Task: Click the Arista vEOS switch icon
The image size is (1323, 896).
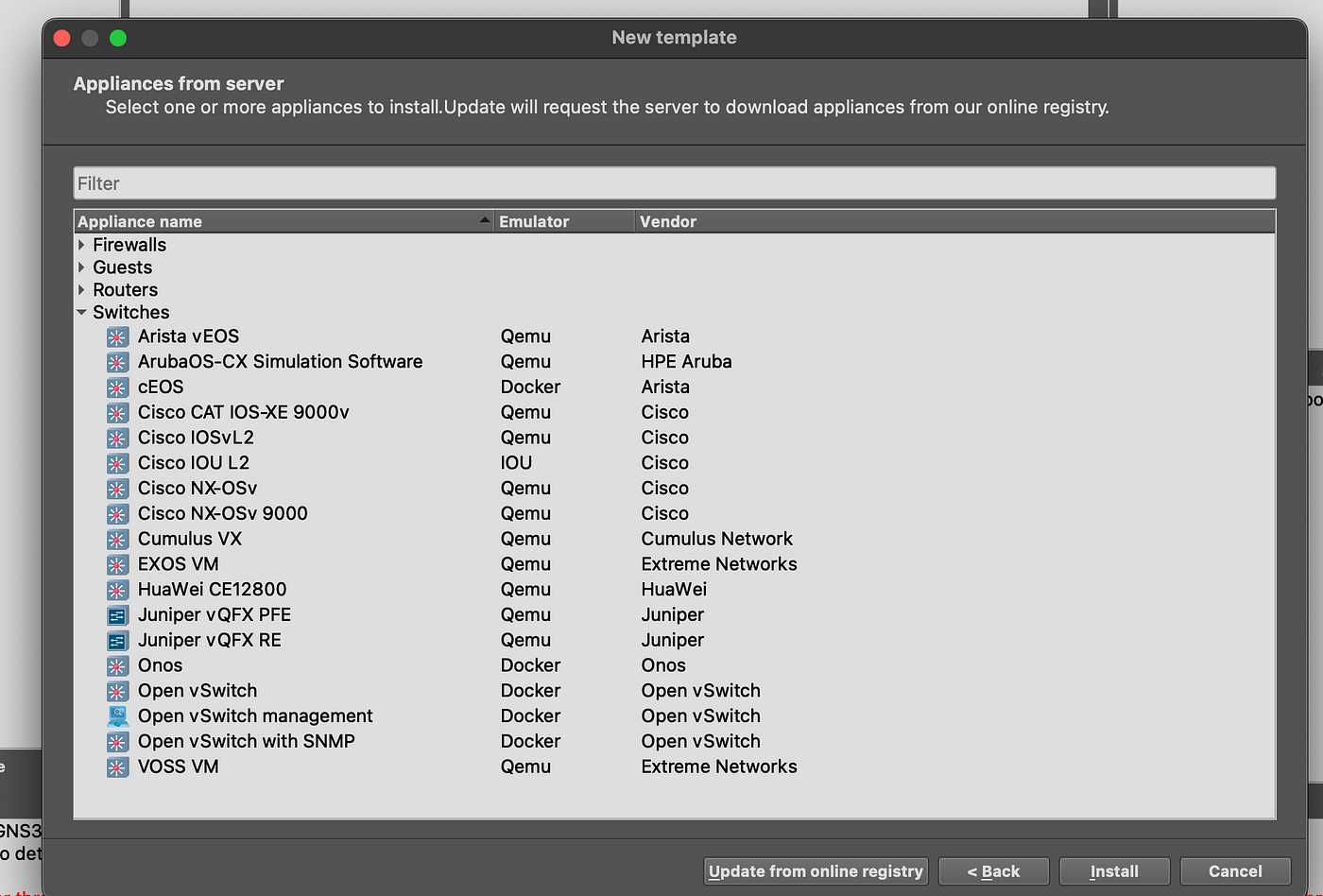Action: click(117, 337)
